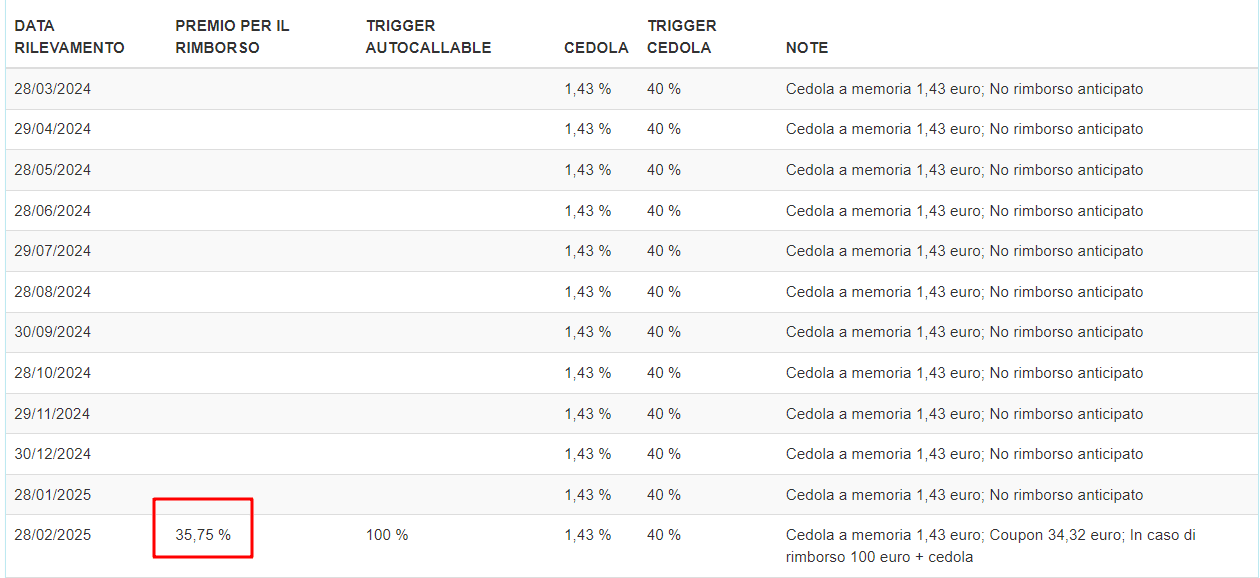
Task: Click the NOTE column header
Action: tap(806, 48)
